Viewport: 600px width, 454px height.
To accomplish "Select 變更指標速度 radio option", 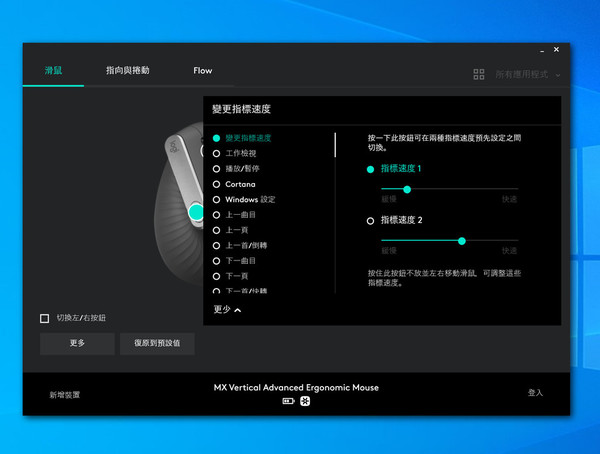I will coord(216,138).
